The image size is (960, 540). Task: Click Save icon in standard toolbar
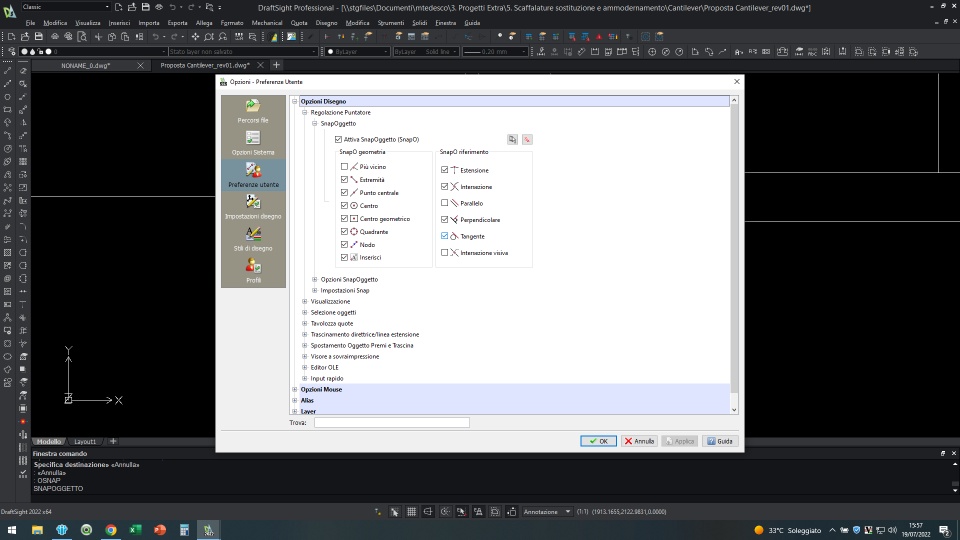tap(39, 37)
